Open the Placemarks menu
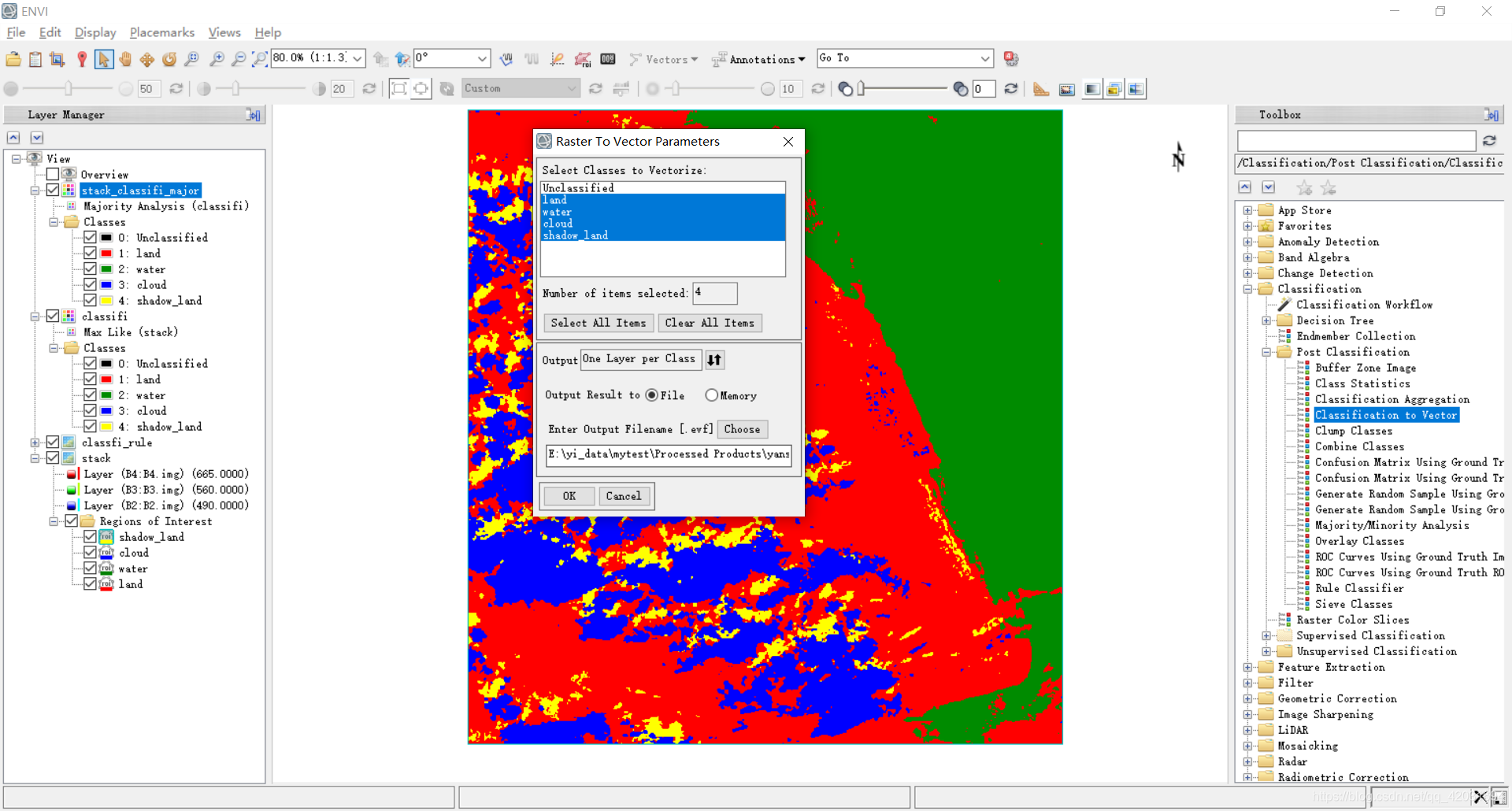Image resolution: width=1512 pixels, height=811 pixels. (162, 32)
